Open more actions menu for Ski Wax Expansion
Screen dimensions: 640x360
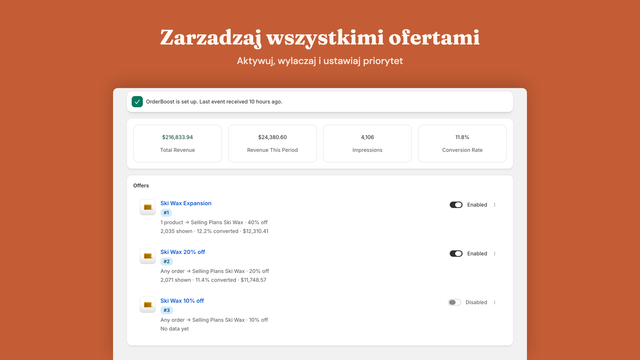[494, 205]
